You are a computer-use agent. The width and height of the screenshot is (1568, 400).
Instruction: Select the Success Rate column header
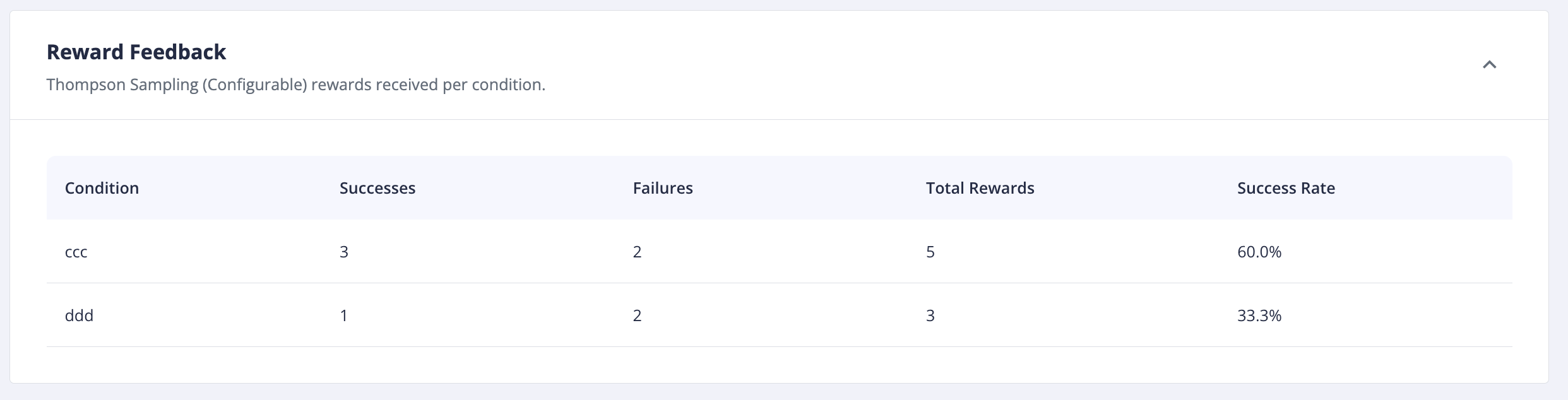pyautogui.click(x=1286, y=188)
